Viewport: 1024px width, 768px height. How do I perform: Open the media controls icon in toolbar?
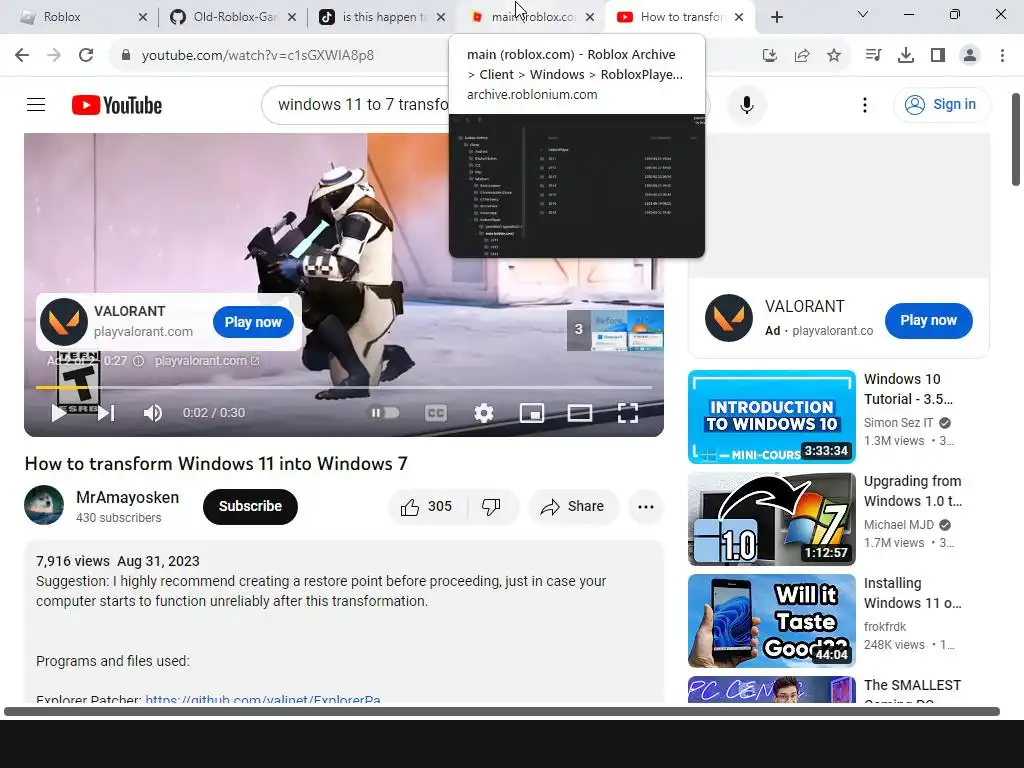pyautogui.click(x=873, y=56)
